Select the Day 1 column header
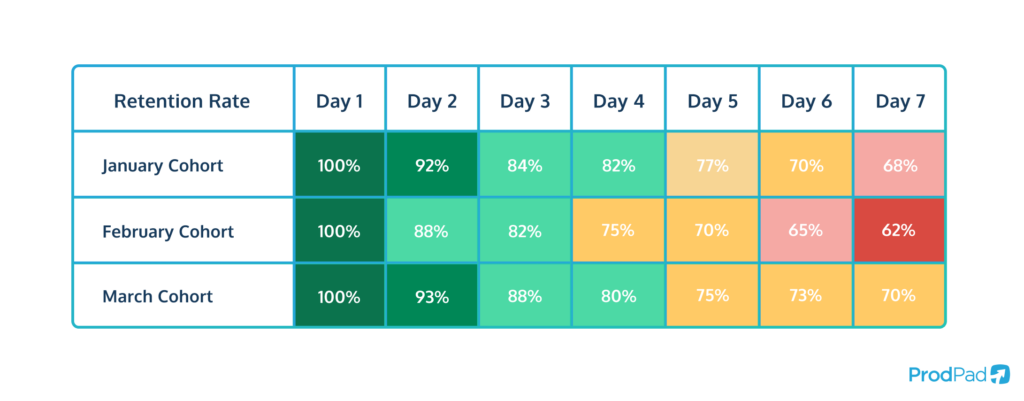 [339, 101]
